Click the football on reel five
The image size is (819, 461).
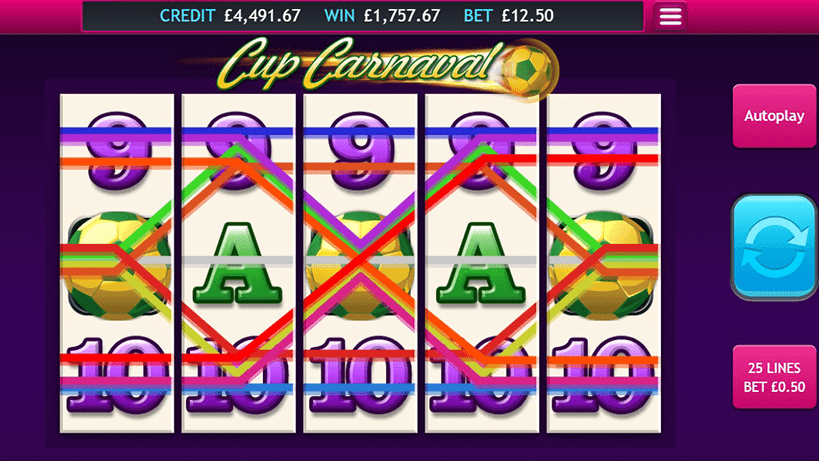pos(603,265)
